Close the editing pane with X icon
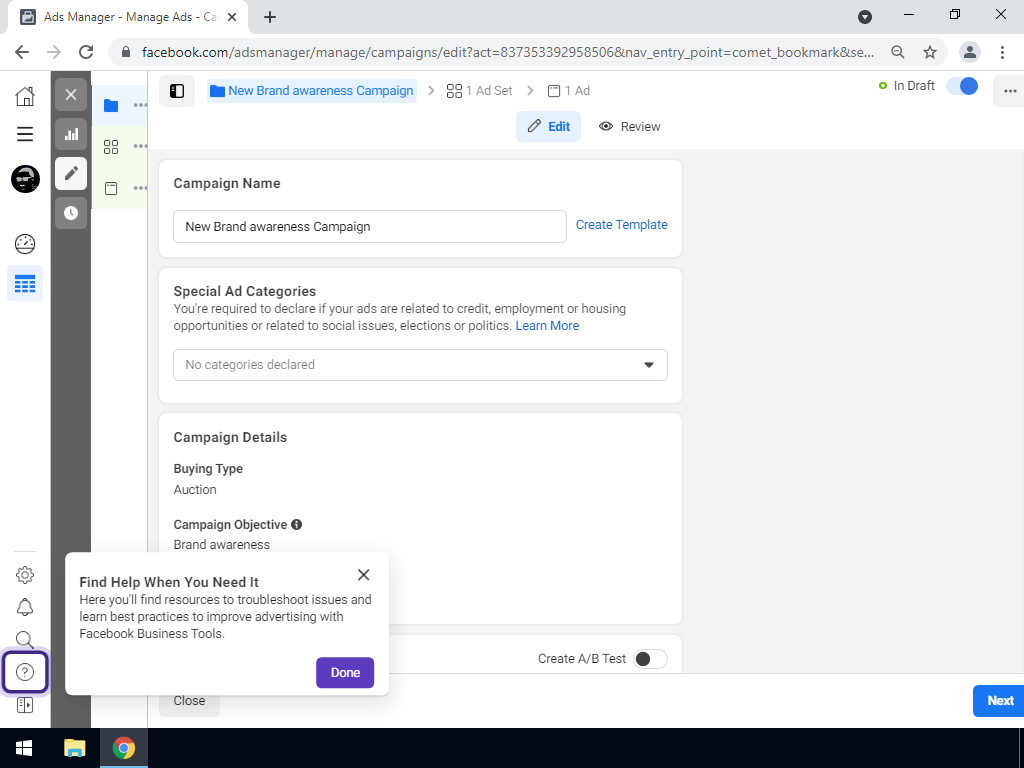 tap(71, 95)
